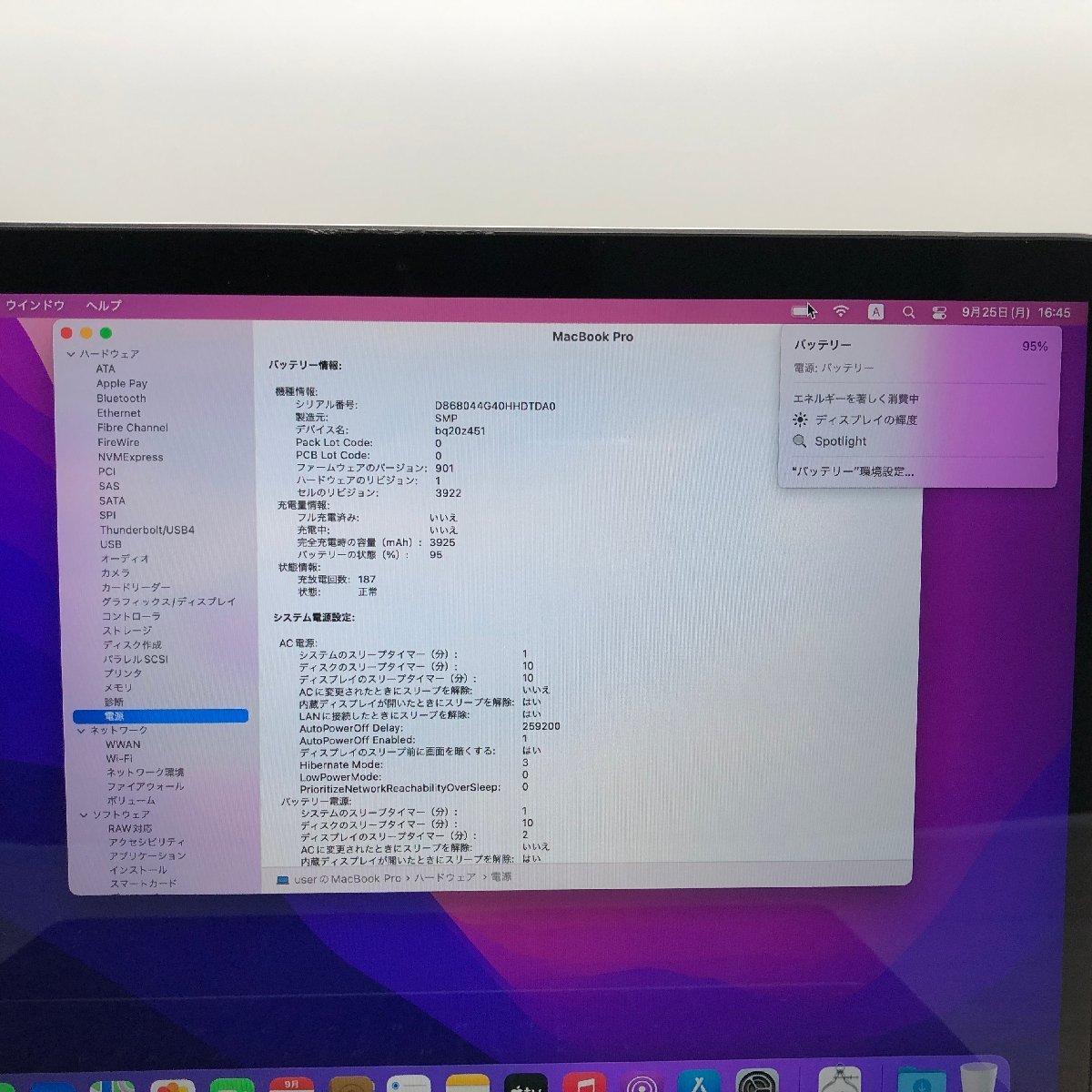Open the Calendar icon in the Dock

click(291, 1084)
